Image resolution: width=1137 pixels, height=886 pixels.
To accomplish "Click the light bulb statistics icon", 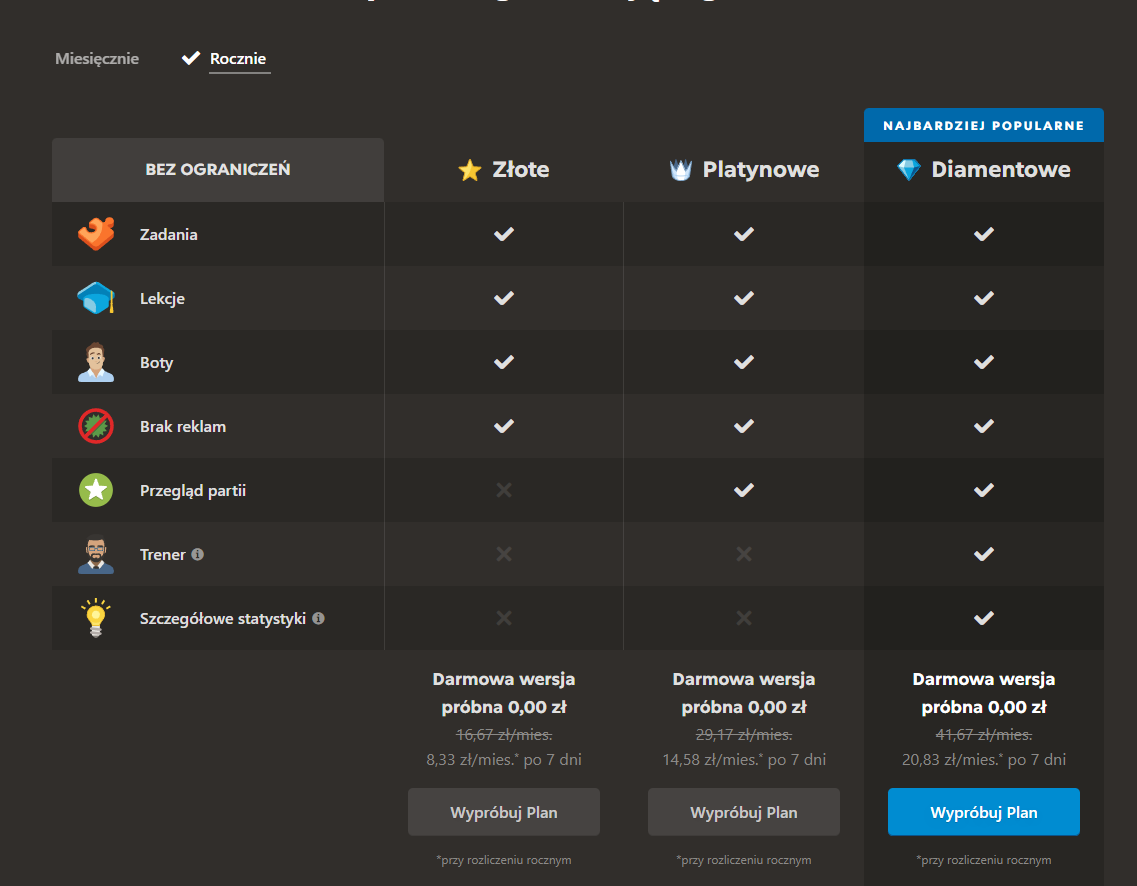I will pyautogui.click(x=96, y=619).
